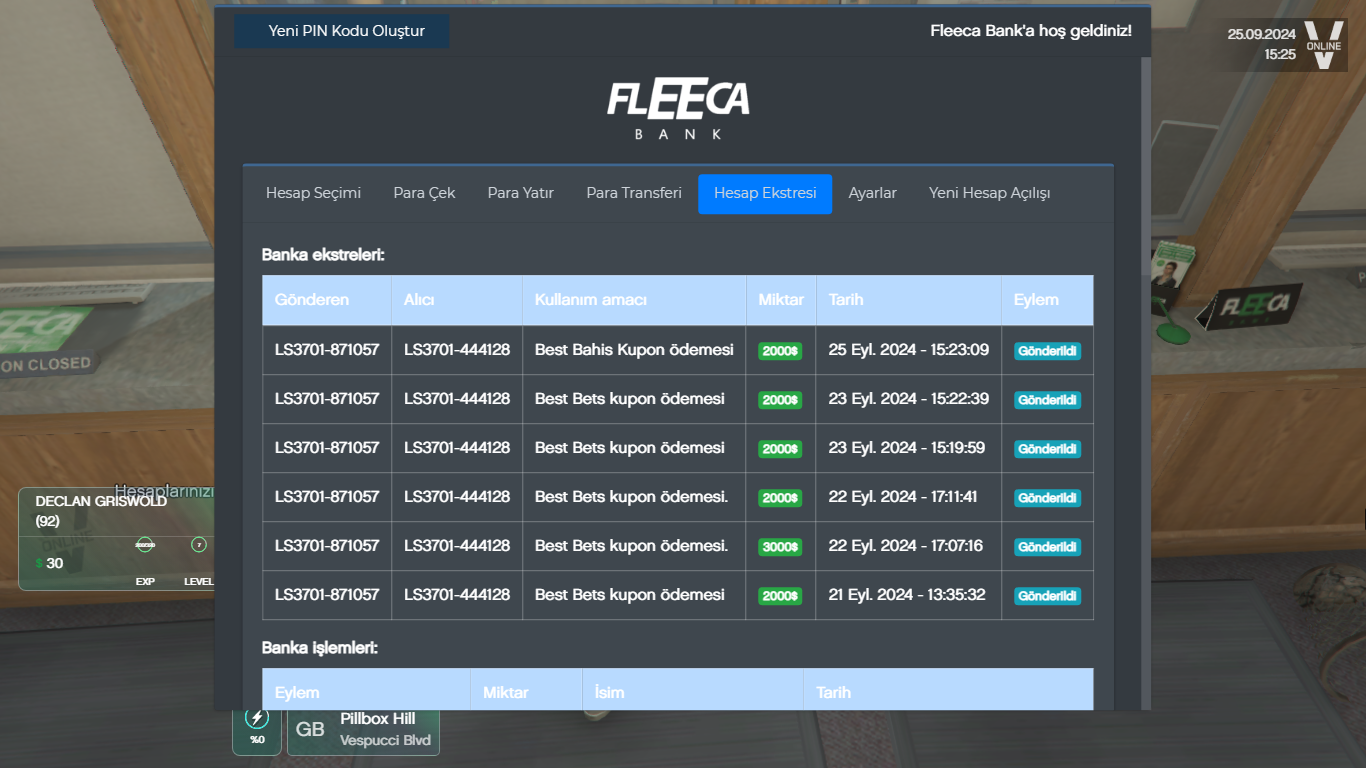Click the Gönderildi badge for 23 Eyl. 15:19:59
This screenshot has height=768, width=1366.
tap(1047, 449)
